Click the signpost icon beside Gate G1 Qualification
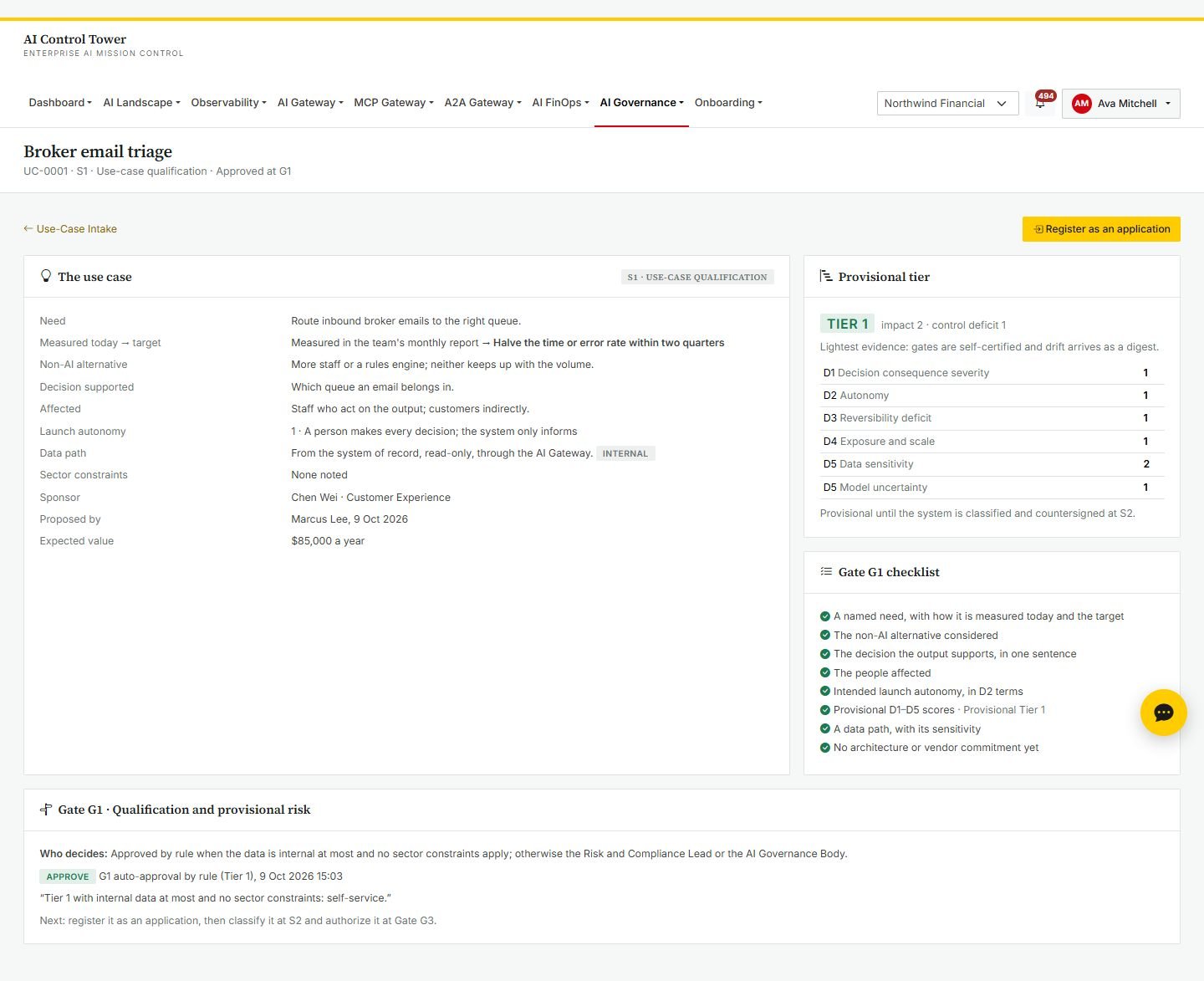 [x=46, y=810]
